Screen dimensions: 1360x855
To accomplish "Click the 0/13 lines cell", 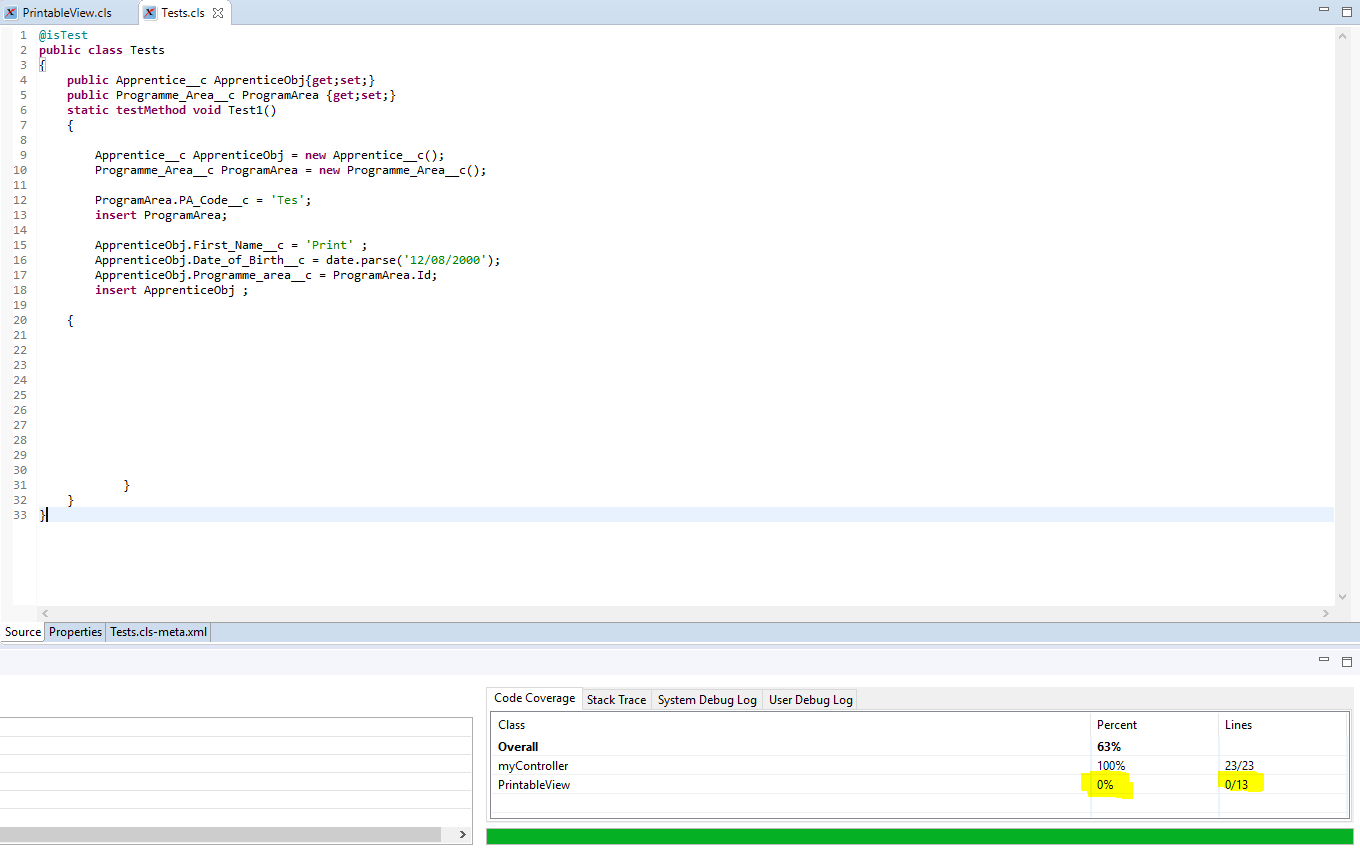I will [1236, 785].
